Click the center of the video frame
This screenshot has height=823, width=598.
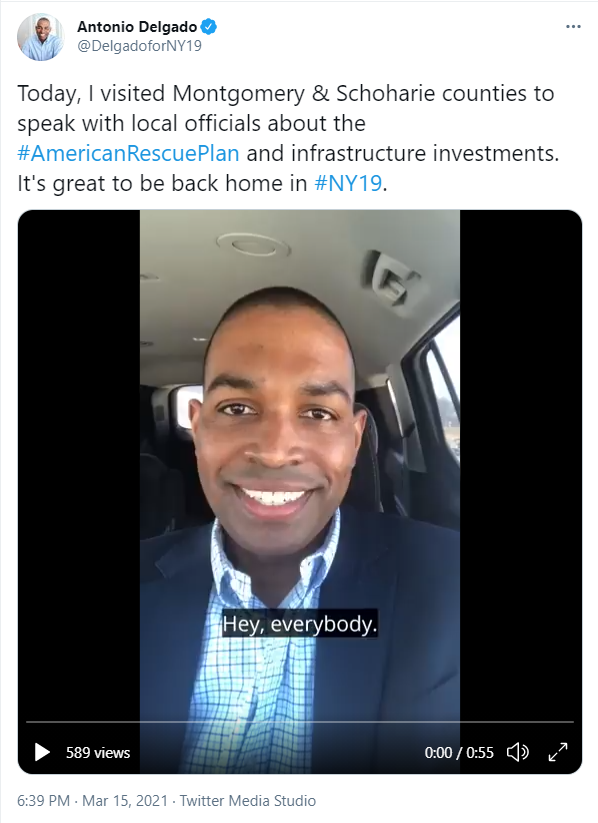(x=300, y=491)
